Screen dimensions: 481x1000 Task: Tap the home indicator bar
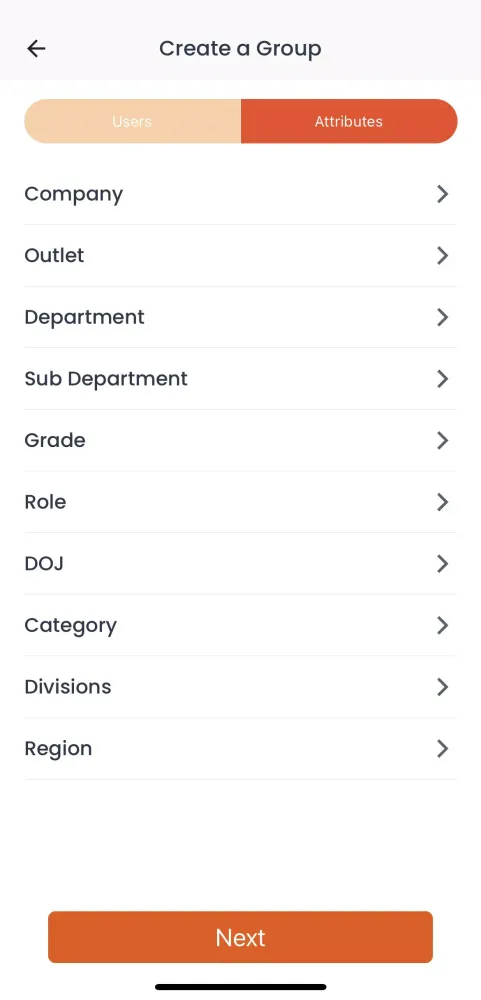pyautogui.click(x=240, y=987)
